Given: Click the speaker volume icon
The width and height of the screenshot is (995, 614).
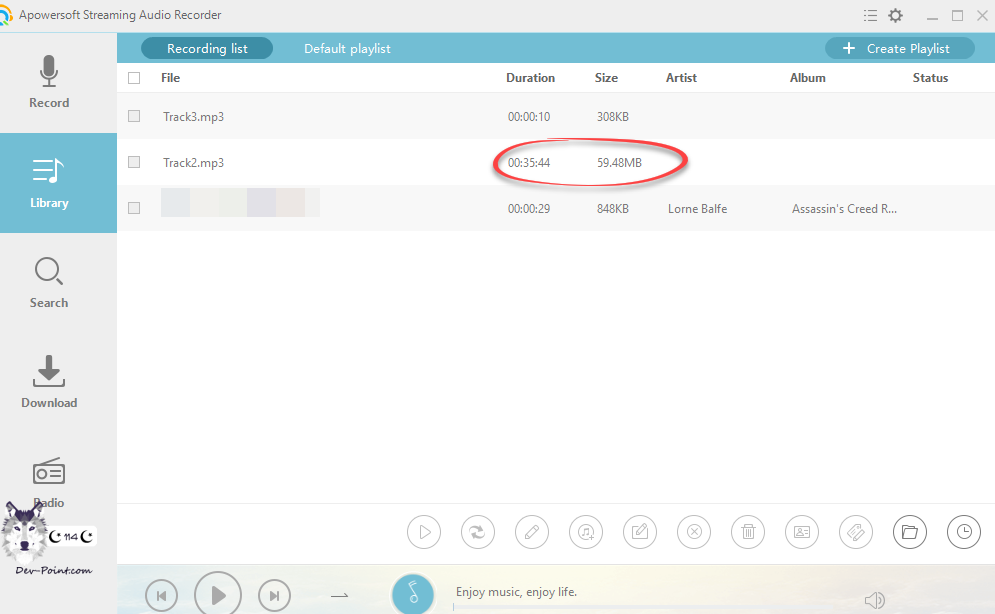Looking at the screenshot, I should coord(874,600).
